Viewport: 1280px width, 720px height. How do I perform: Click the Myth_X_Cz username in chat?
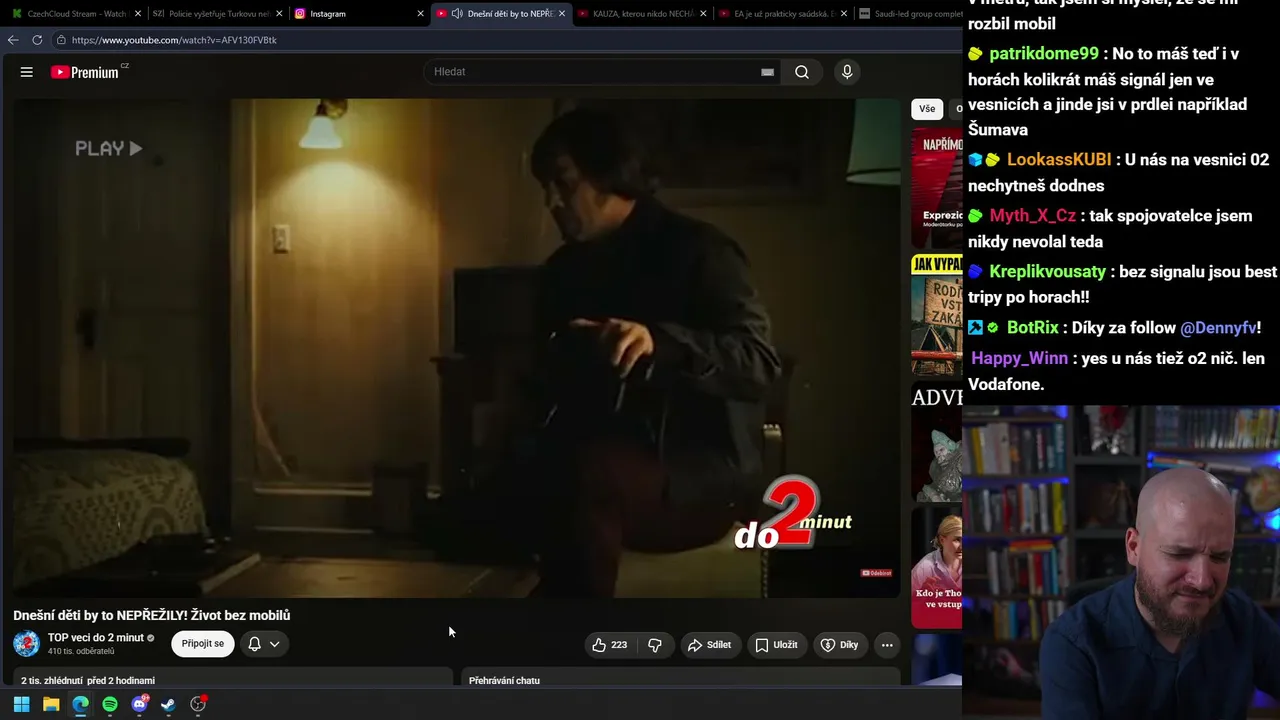coord(1033,216)
